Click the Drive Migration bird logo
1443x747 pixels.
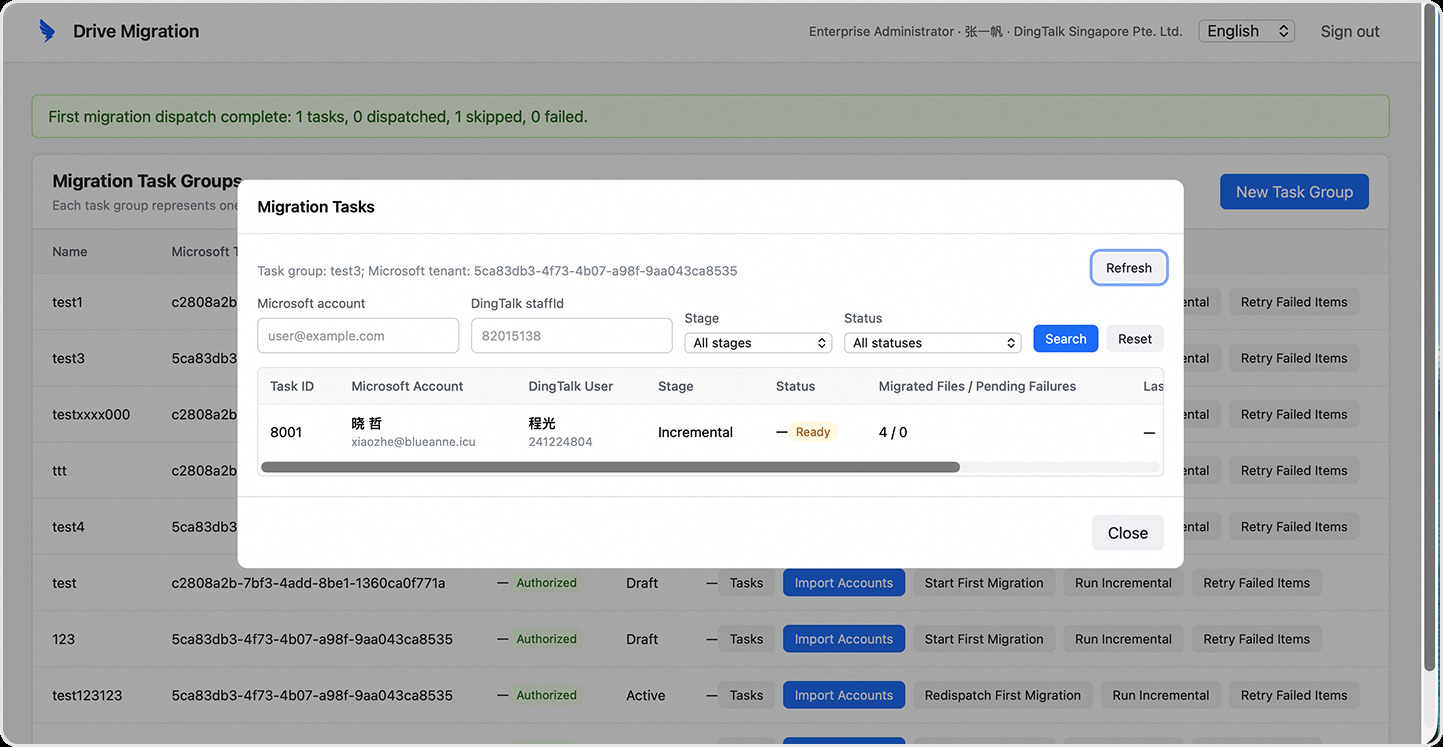pos(47,31)
